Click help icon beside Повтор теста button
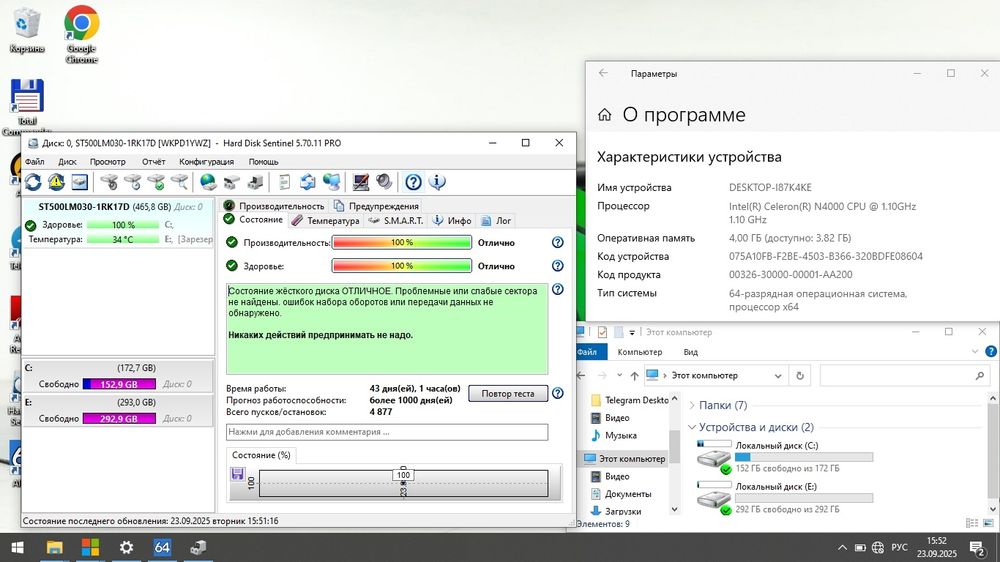This screenshot has width=1000, height=562. 557,394
